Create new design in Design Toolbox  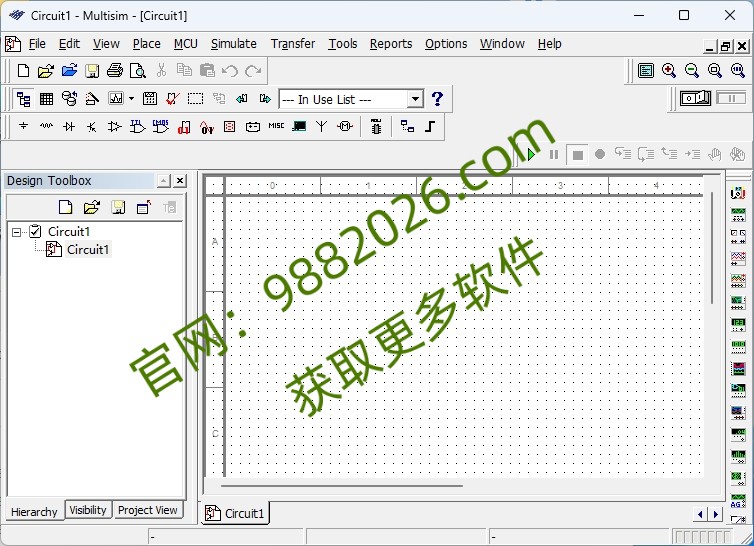coord(65,207)
